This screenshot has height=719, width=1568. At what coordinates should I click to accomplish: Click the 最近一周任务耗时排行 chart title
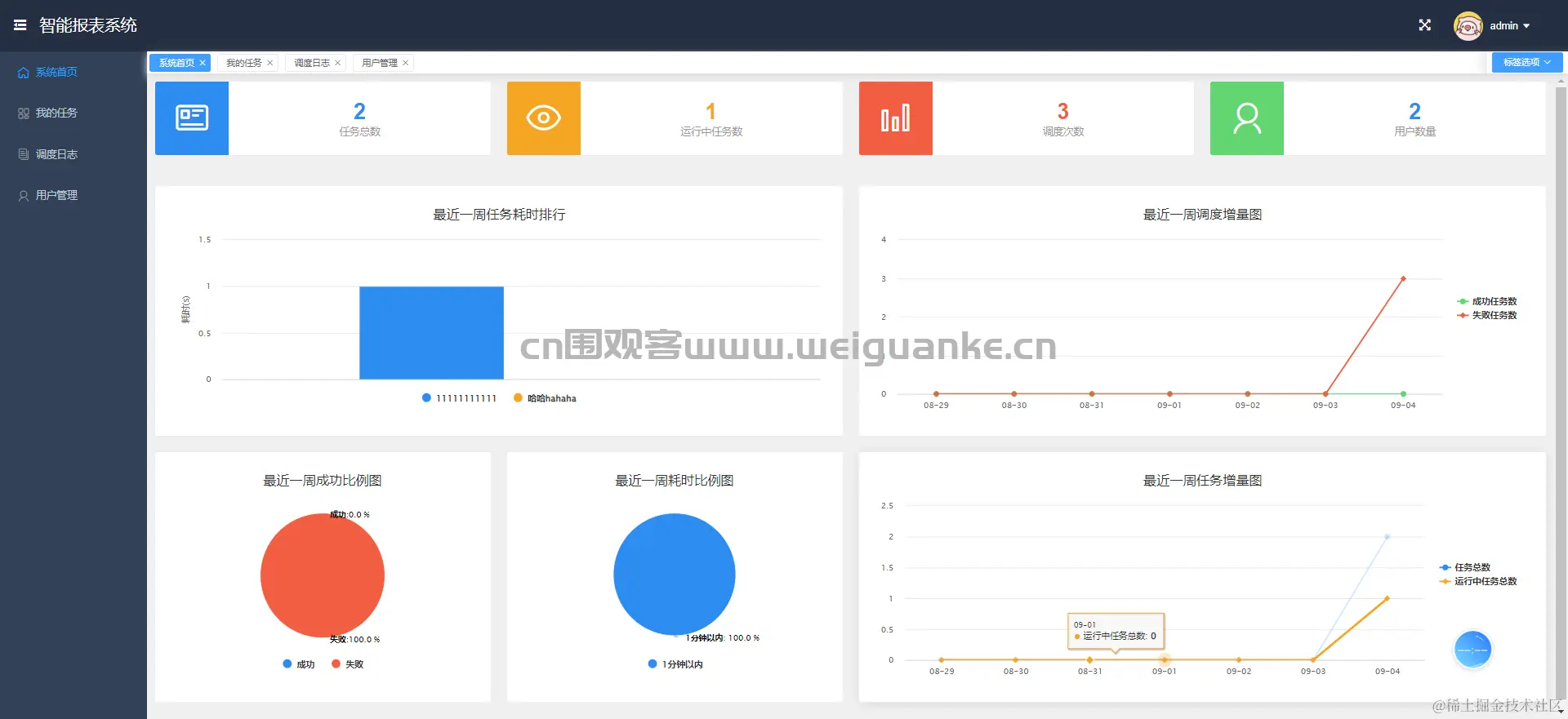coord(499,215)
